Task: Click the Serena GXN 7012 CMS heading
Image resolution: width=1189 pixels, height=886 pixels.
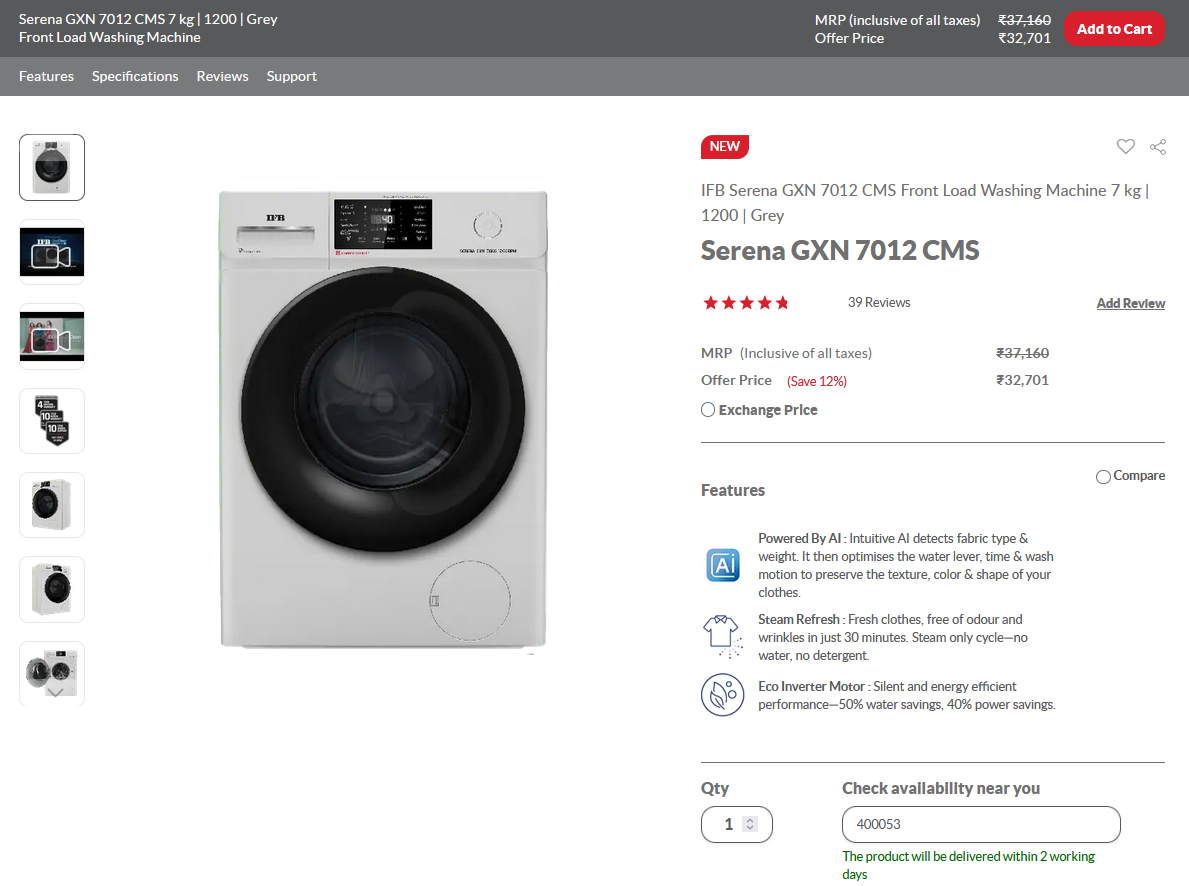Action: click(839, 250)
